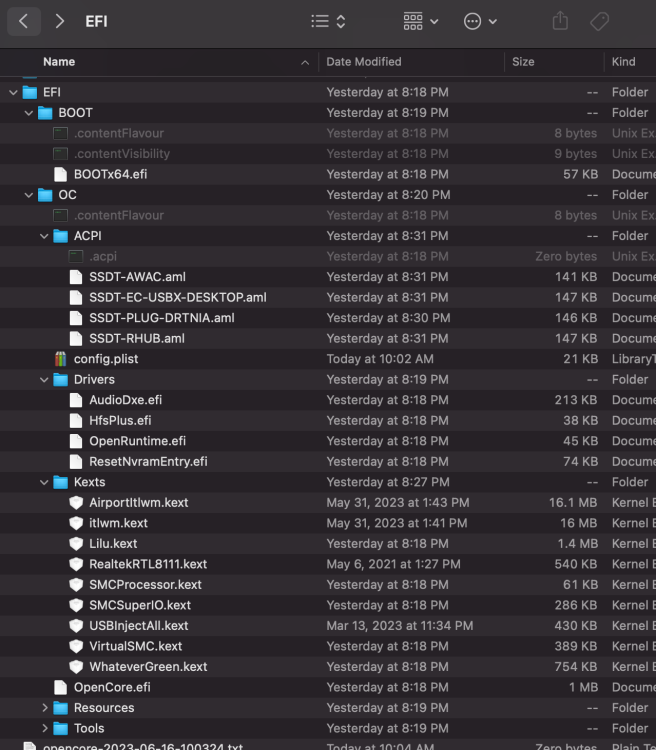Click the BOOTx64.efi document icon

click(60, 175)
